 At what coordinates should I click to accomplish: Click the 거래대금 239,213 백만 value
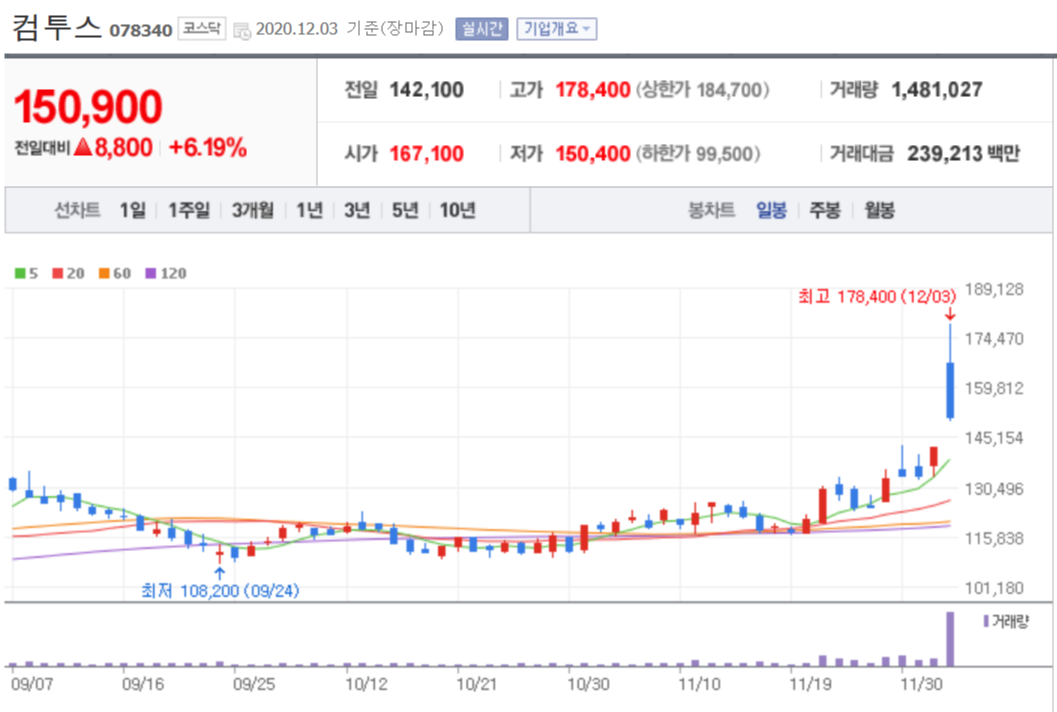click(x=963, y=154)
